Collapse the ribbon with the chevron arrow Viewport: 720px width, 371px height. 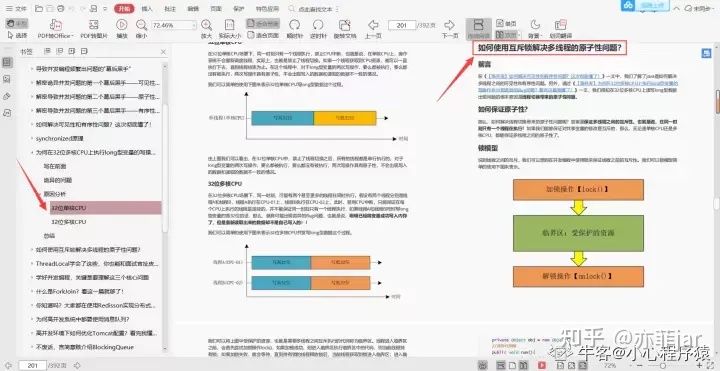[x=675, y=9]
